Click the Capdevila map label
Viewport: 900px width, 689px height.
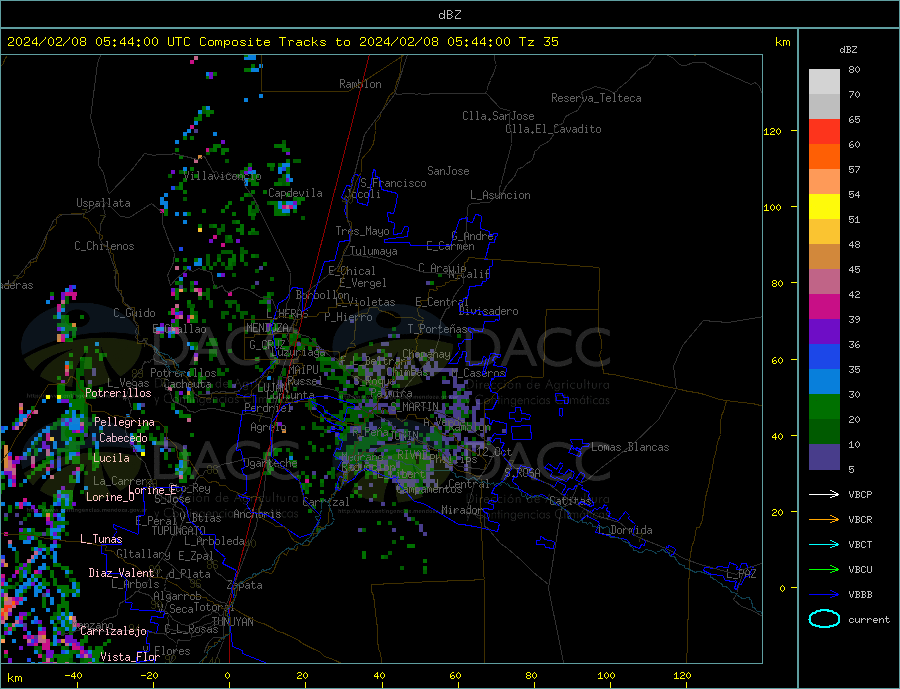pyautogui.click(x=295, y=193)
